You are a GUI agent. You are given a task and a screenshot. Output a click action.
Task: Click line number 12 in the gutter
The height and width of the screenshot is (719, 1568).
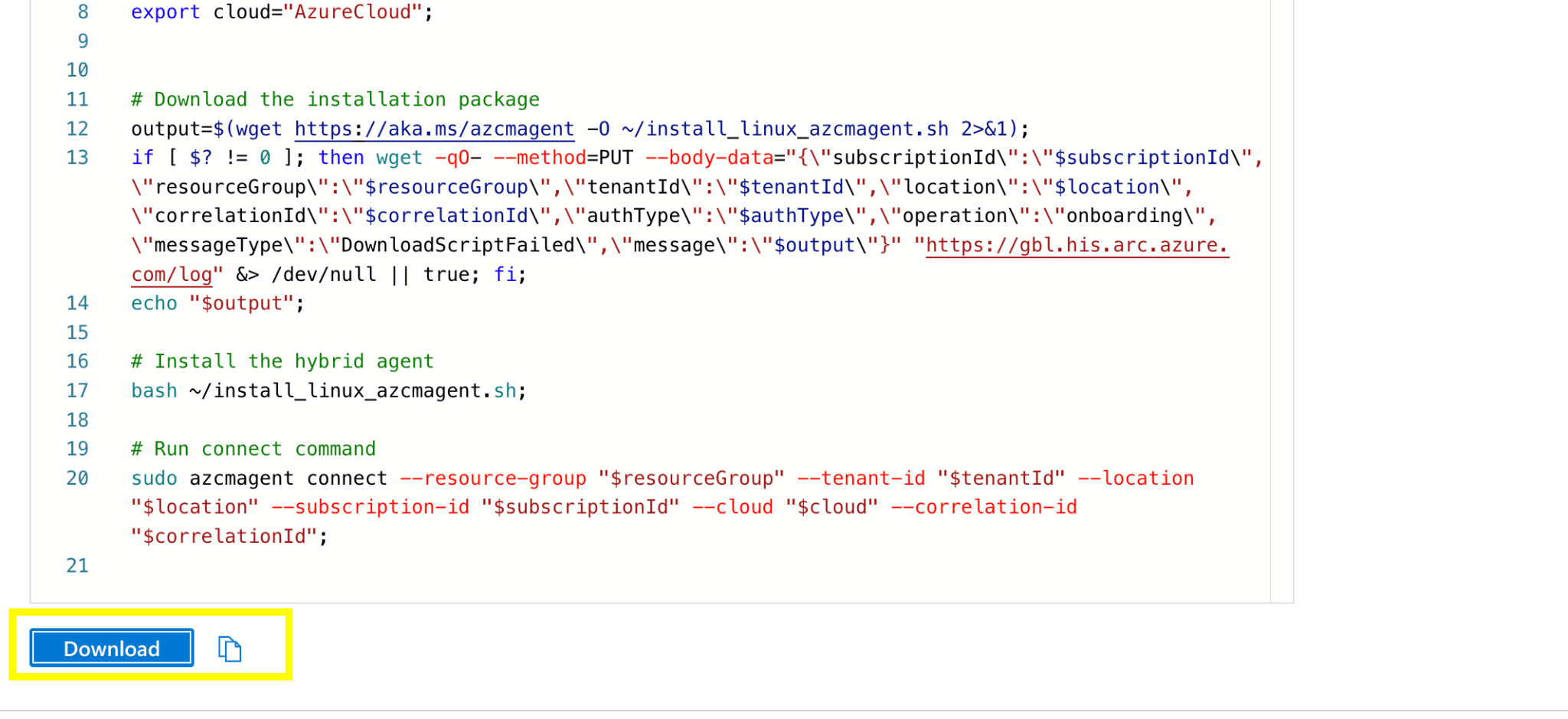point(77,129)
